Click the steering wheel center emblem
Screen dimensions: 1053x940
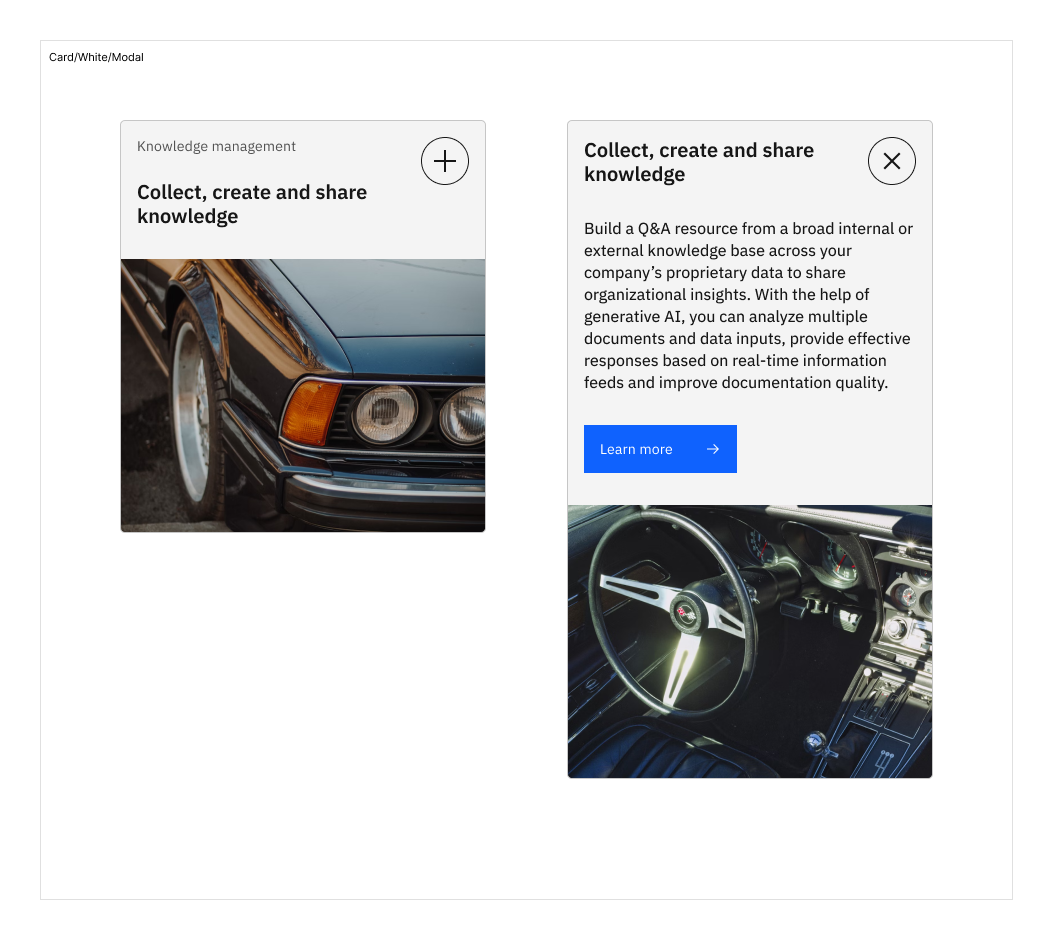click(686, 612)
